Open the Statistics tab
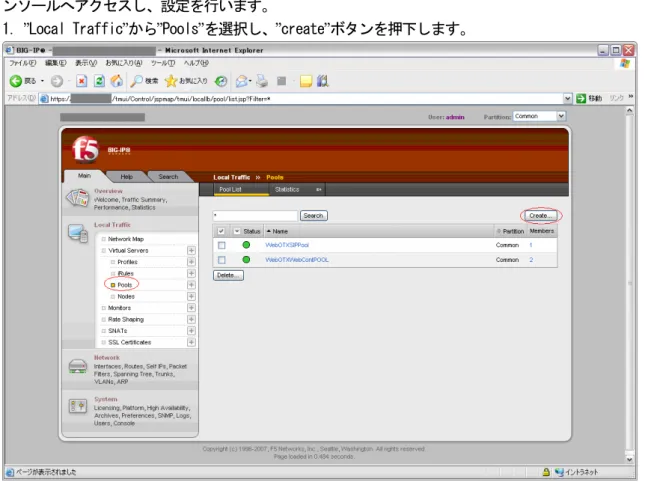645x482 pixels. [287, 189]
